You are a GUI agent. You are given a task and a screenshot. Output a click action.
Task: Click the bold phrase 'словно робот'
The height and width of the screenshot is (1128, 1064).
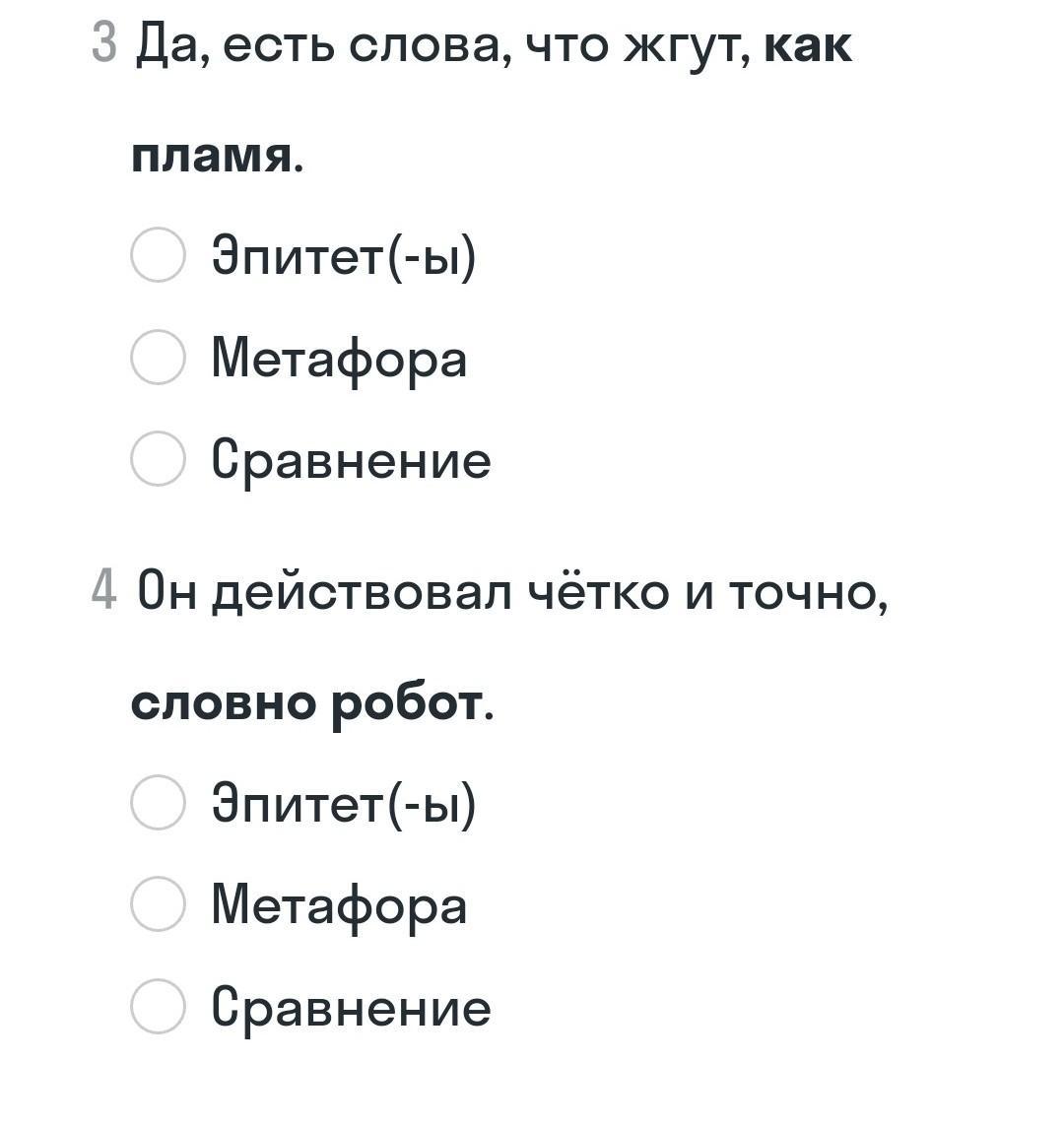click(307, 702)
